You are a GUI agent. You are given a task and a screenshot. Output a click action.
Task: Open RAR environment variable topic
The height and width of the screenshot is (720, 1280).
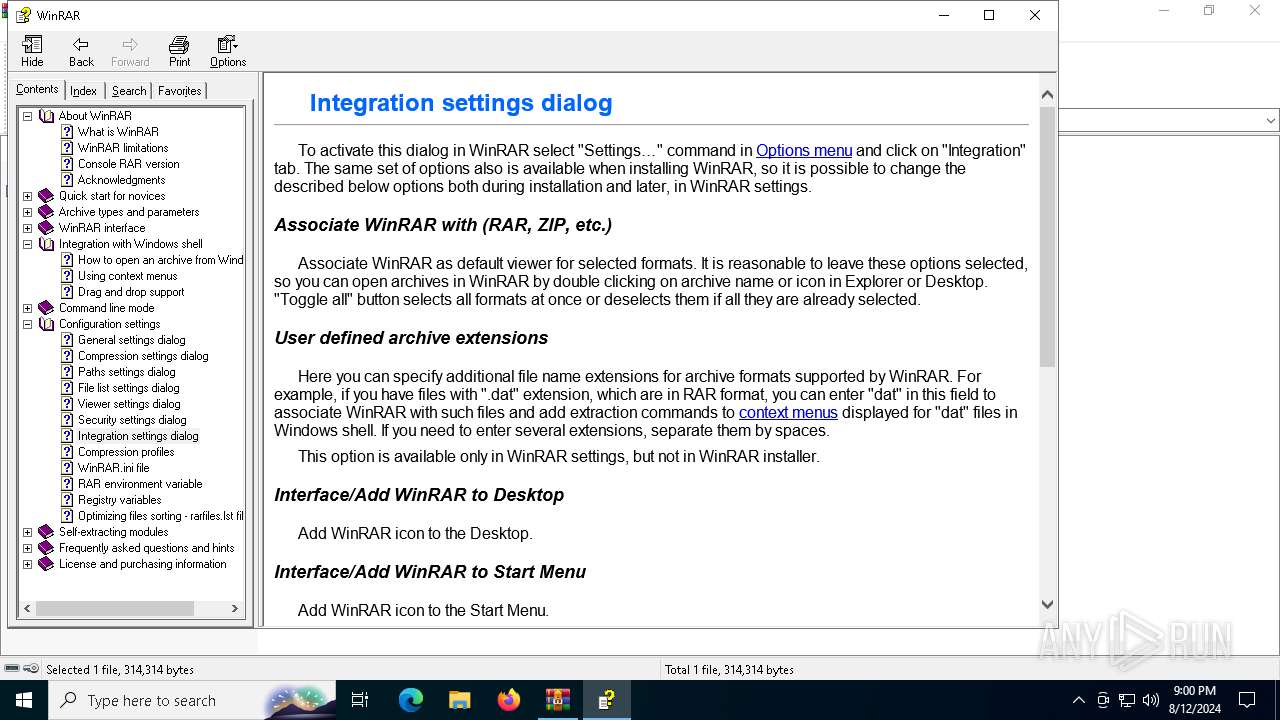tap(140, 484)
